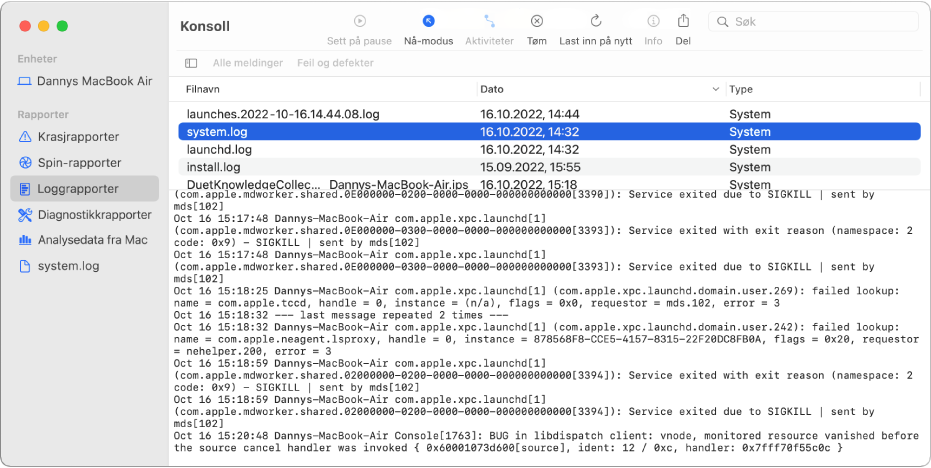Open system.log in the sidebar
The width and height of the screenshot is (931, 468).
[85, 266]
